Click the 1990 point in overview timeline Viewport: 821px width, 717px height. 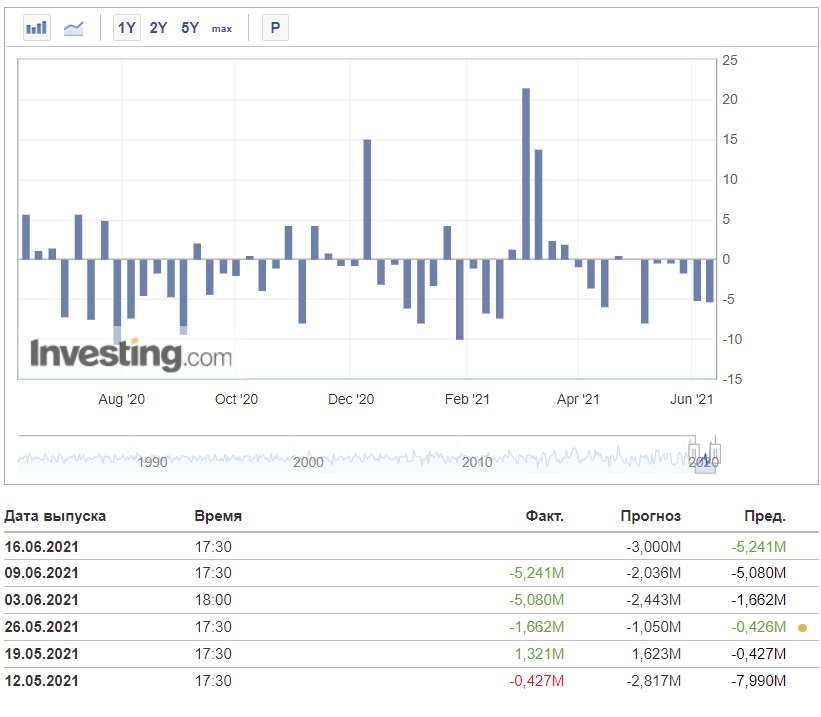tap(152, 462)
